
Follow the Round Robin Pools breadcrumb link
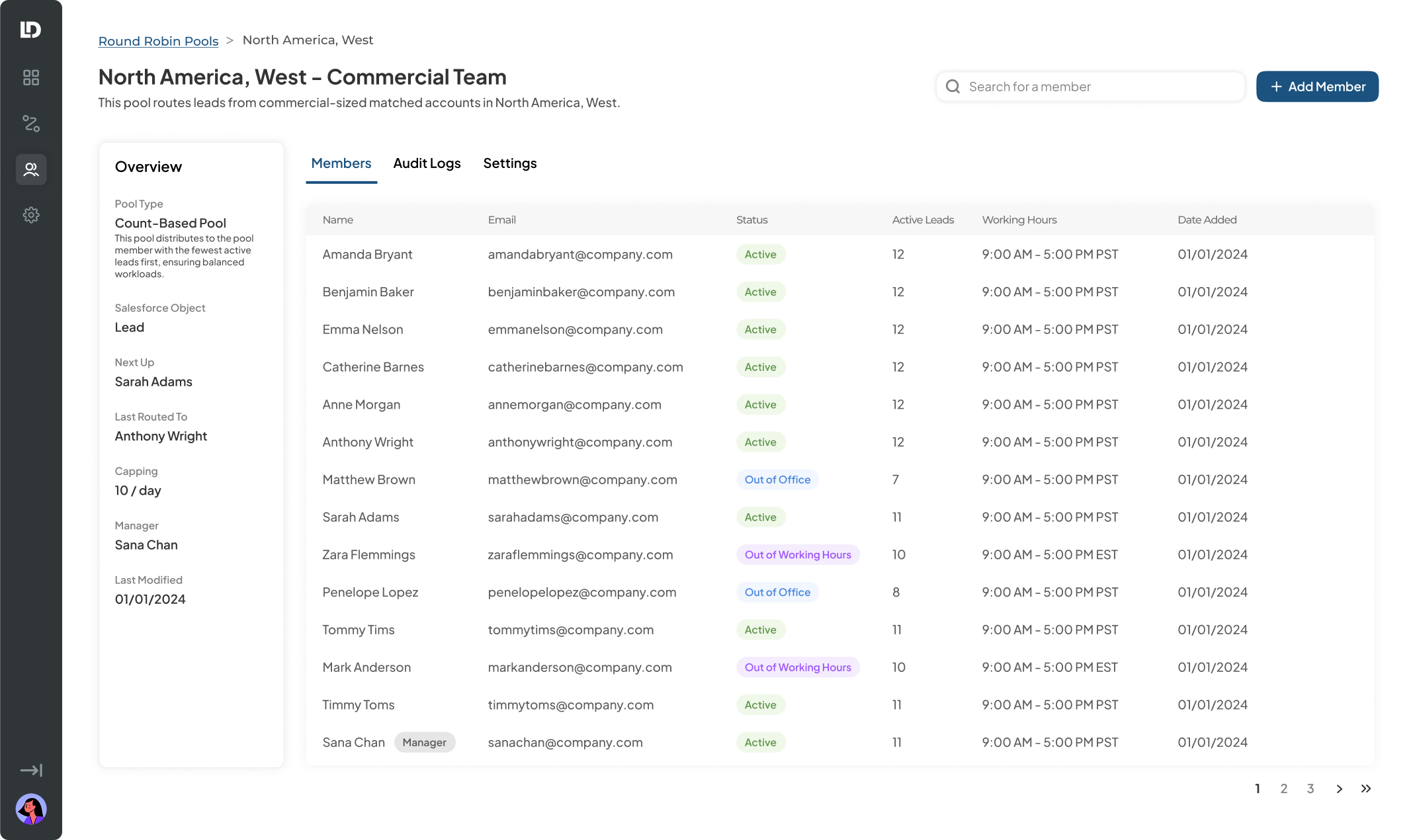pos(158,41)
